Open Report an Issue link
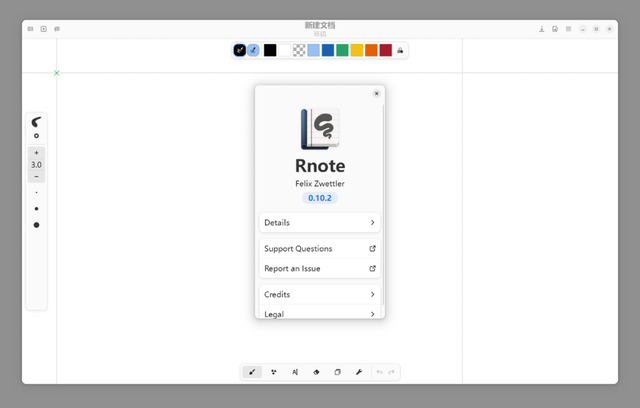 pos(320,268)
